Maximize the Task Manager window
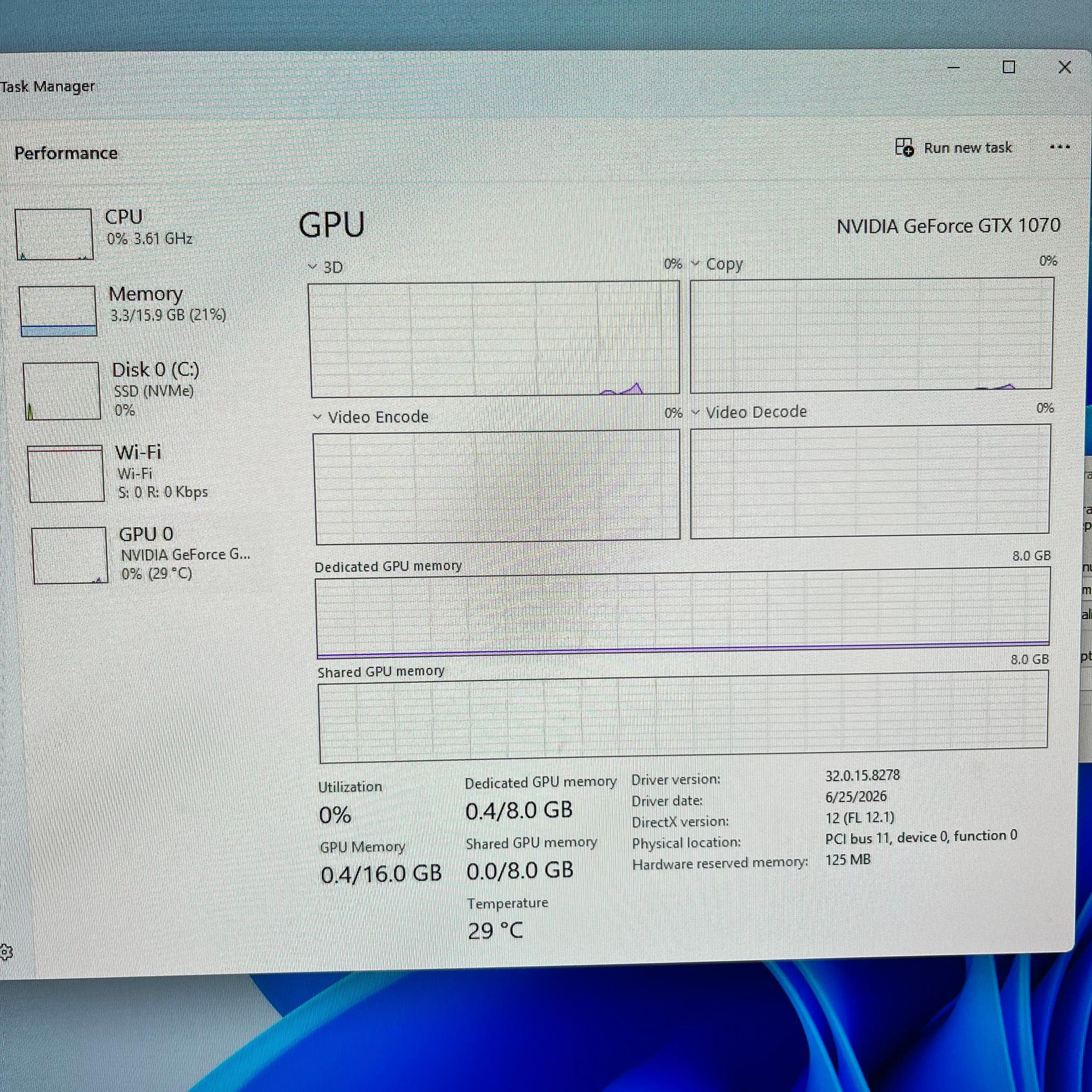This screenshot has height=1092, width=1092. tap(1008, 67)
